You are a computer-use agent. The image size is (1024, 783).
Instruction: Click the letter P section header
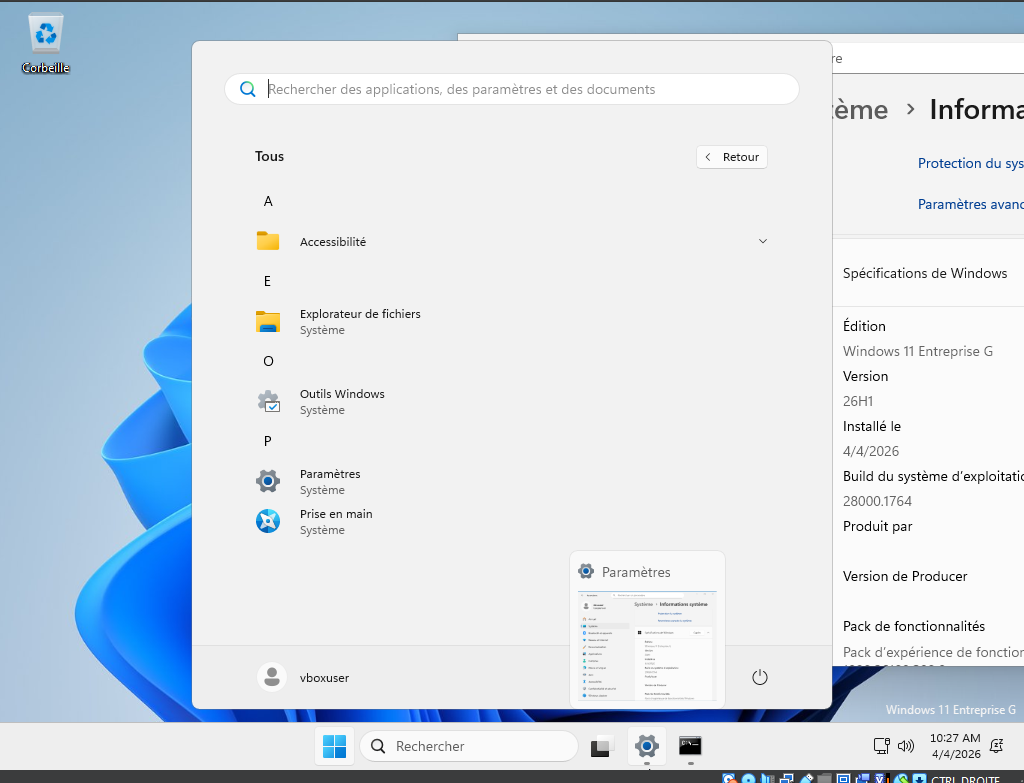(x=268, y=441)
